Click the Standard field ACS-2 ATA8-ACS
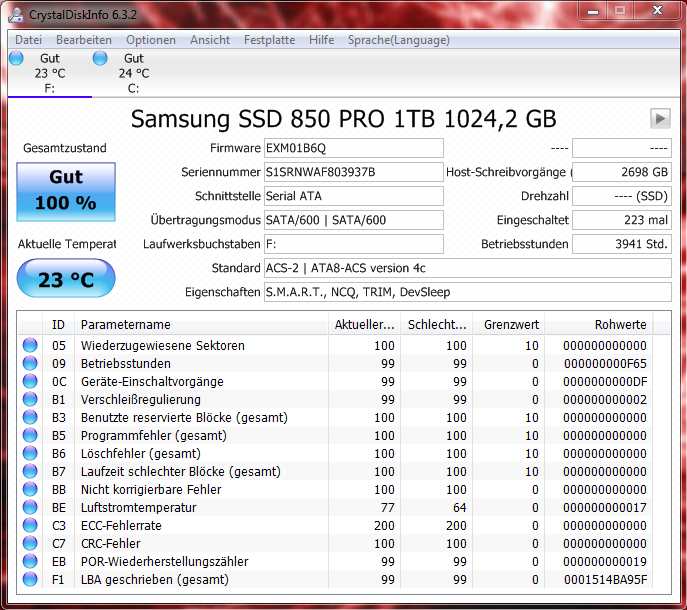687x610 pixels. click(x=467, y=268)
